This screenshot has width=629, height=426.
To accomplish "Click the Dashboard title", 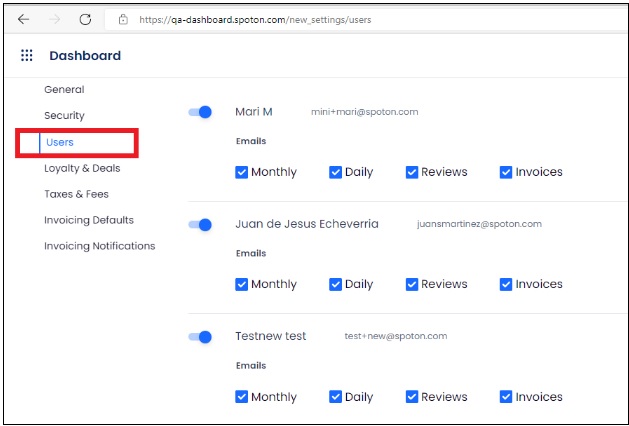I will pos(85,55).
